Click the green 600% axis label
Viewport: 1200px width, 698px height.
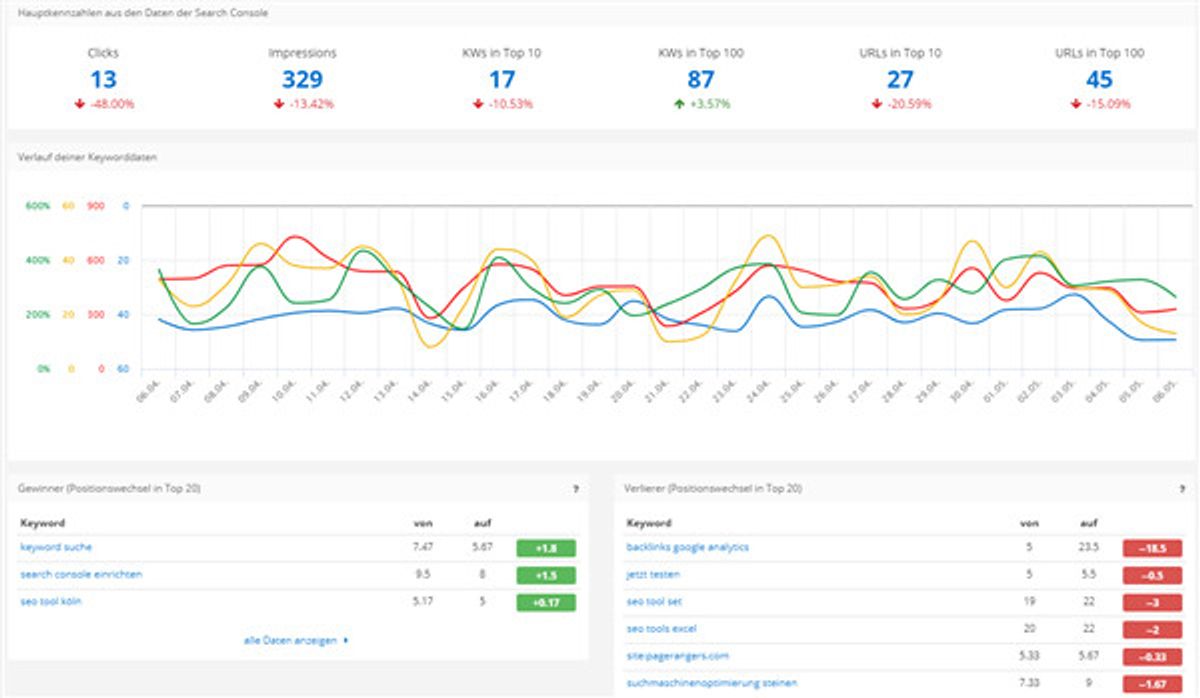point(37,206)
